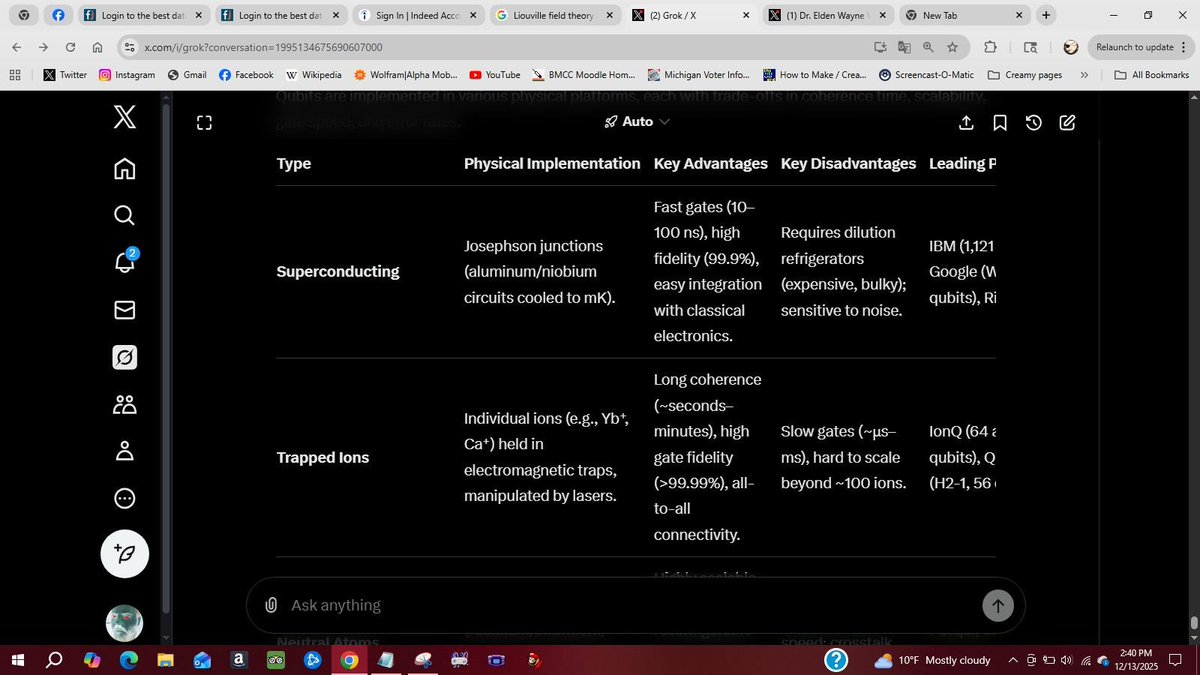Share the Grok conversation
Viewport: 1200px width, 675px height.
pyautogui.click(x=966, y=122)
